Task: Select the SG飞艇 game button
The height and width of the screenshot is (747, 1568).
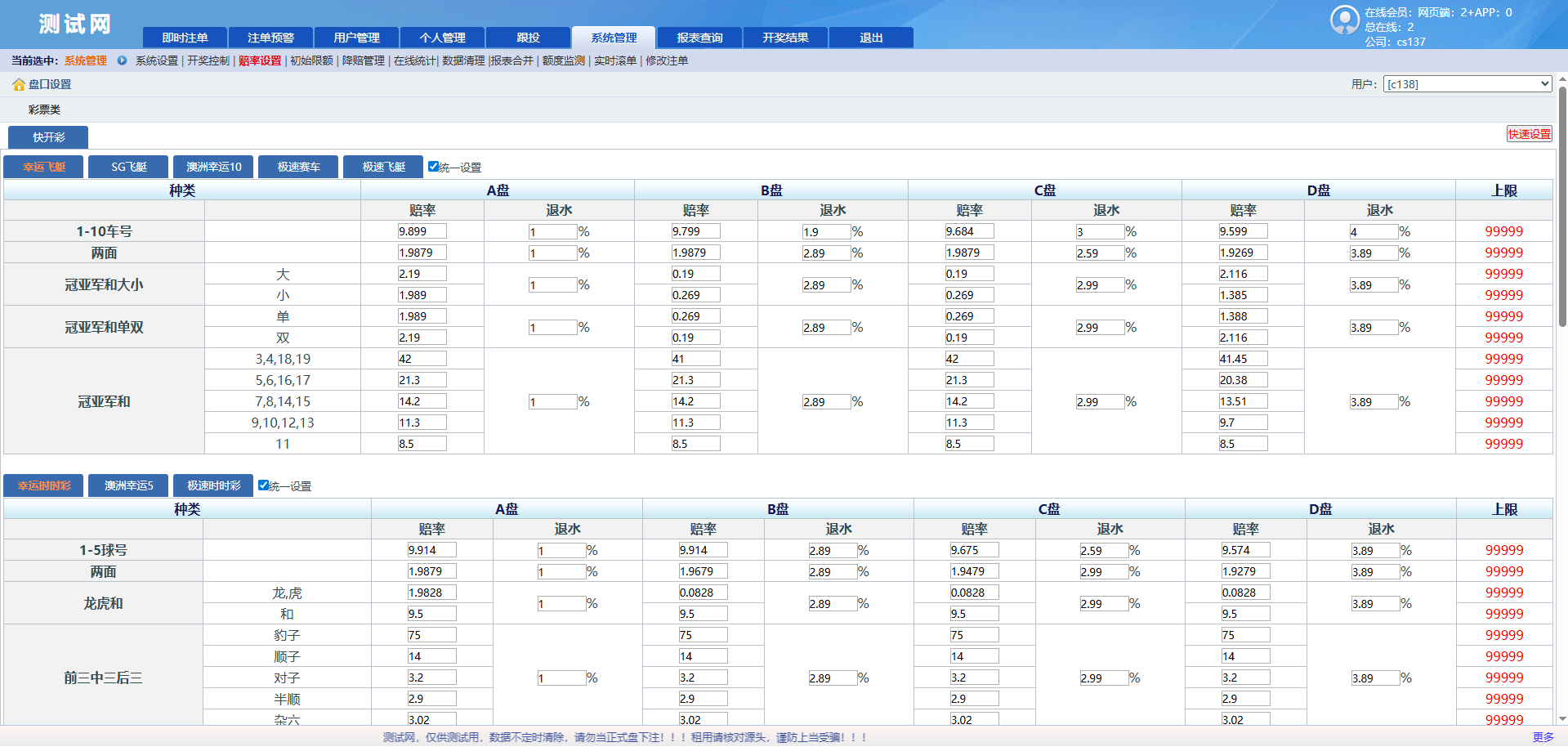Action: click(128, 167)
